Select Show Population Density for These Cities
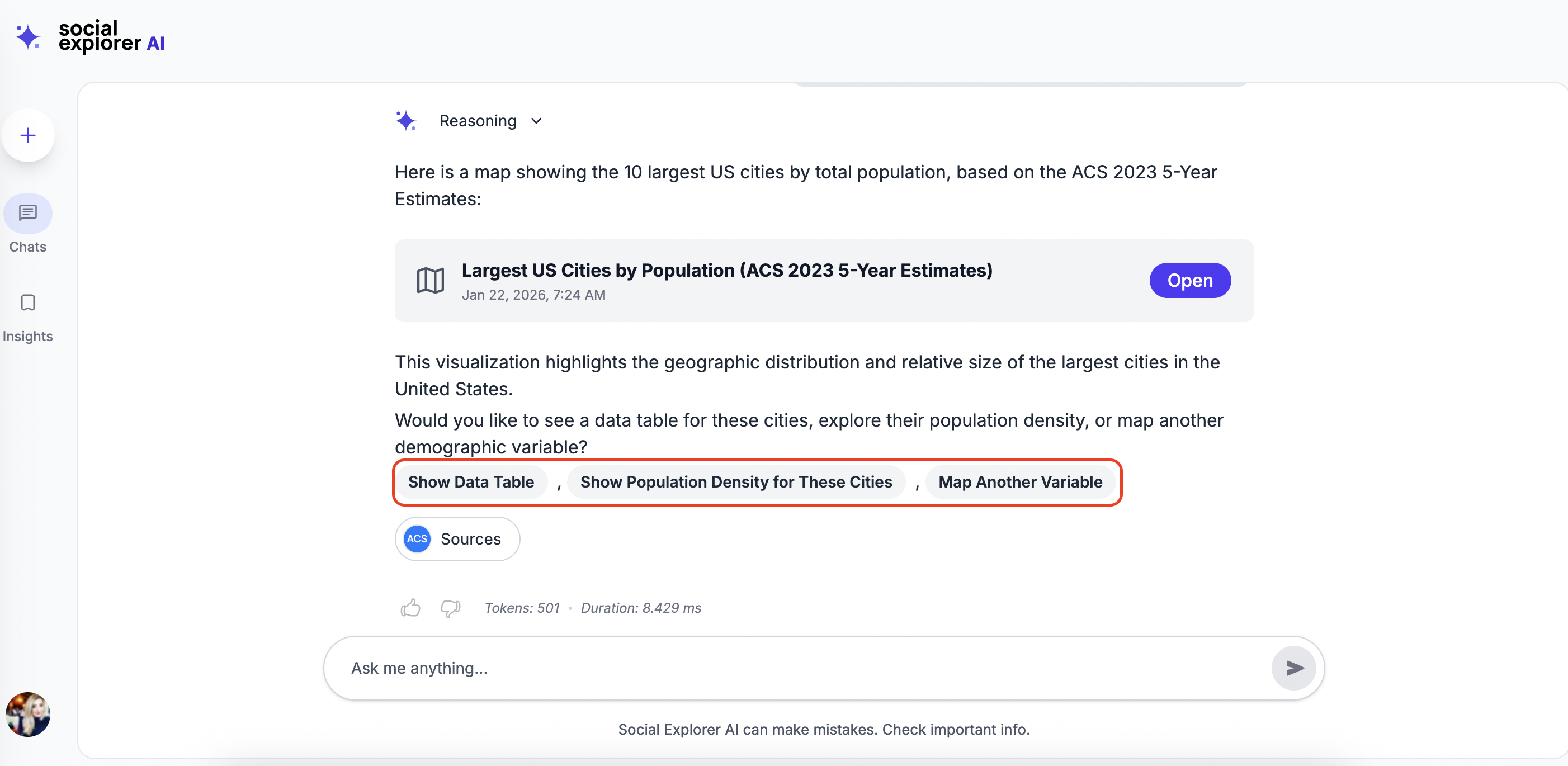Screen dimensions: 1568x766 click(735, 482)
